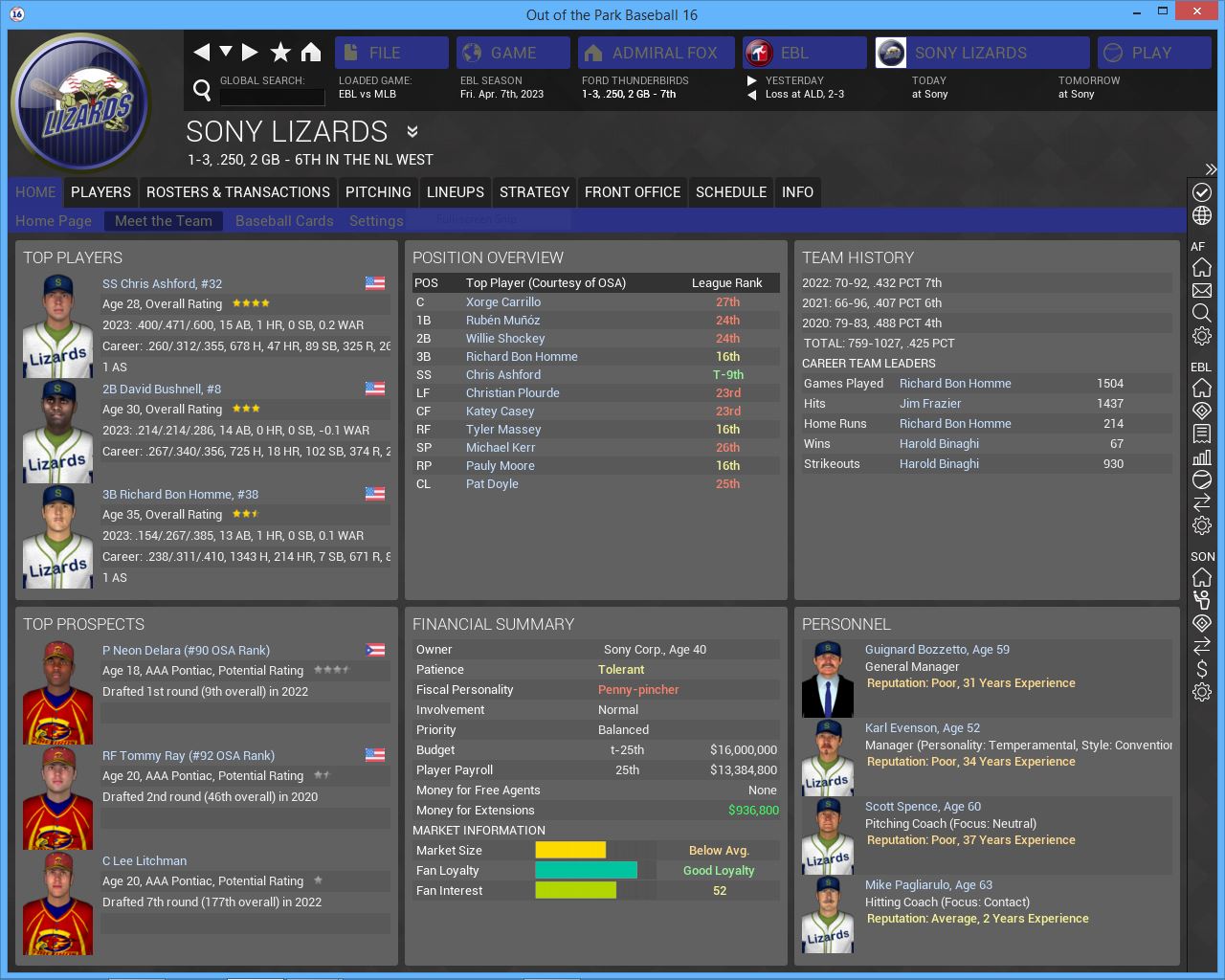Open hitting coach Mike Pagliarulo's link

[928, 884]
